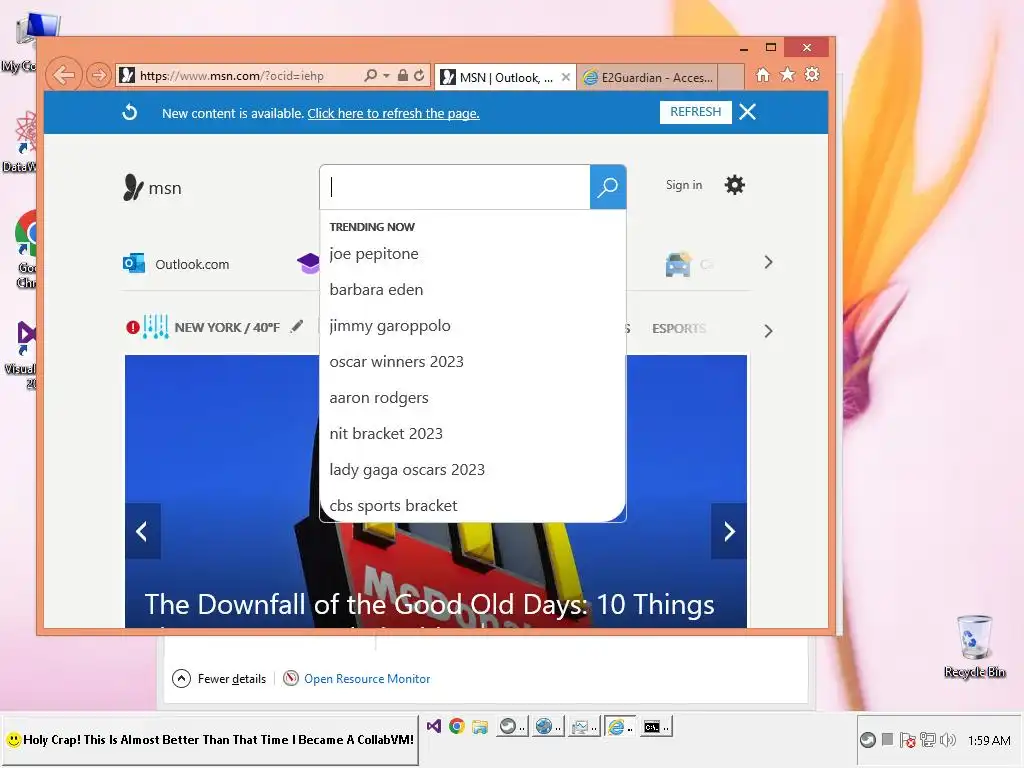
Task: Open a new blank tab
Action: tap(731, 77)
